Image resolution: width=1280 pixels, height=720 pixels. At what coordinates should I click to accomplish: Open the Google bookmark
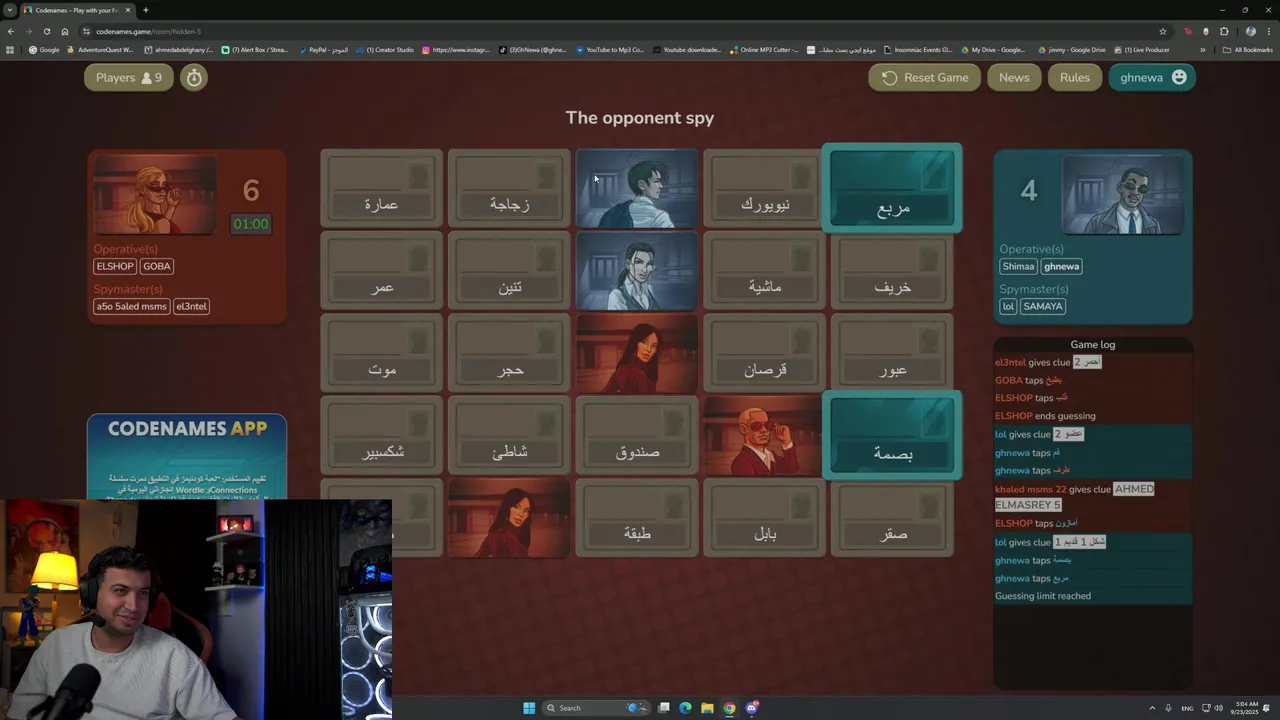click(44, 50)
